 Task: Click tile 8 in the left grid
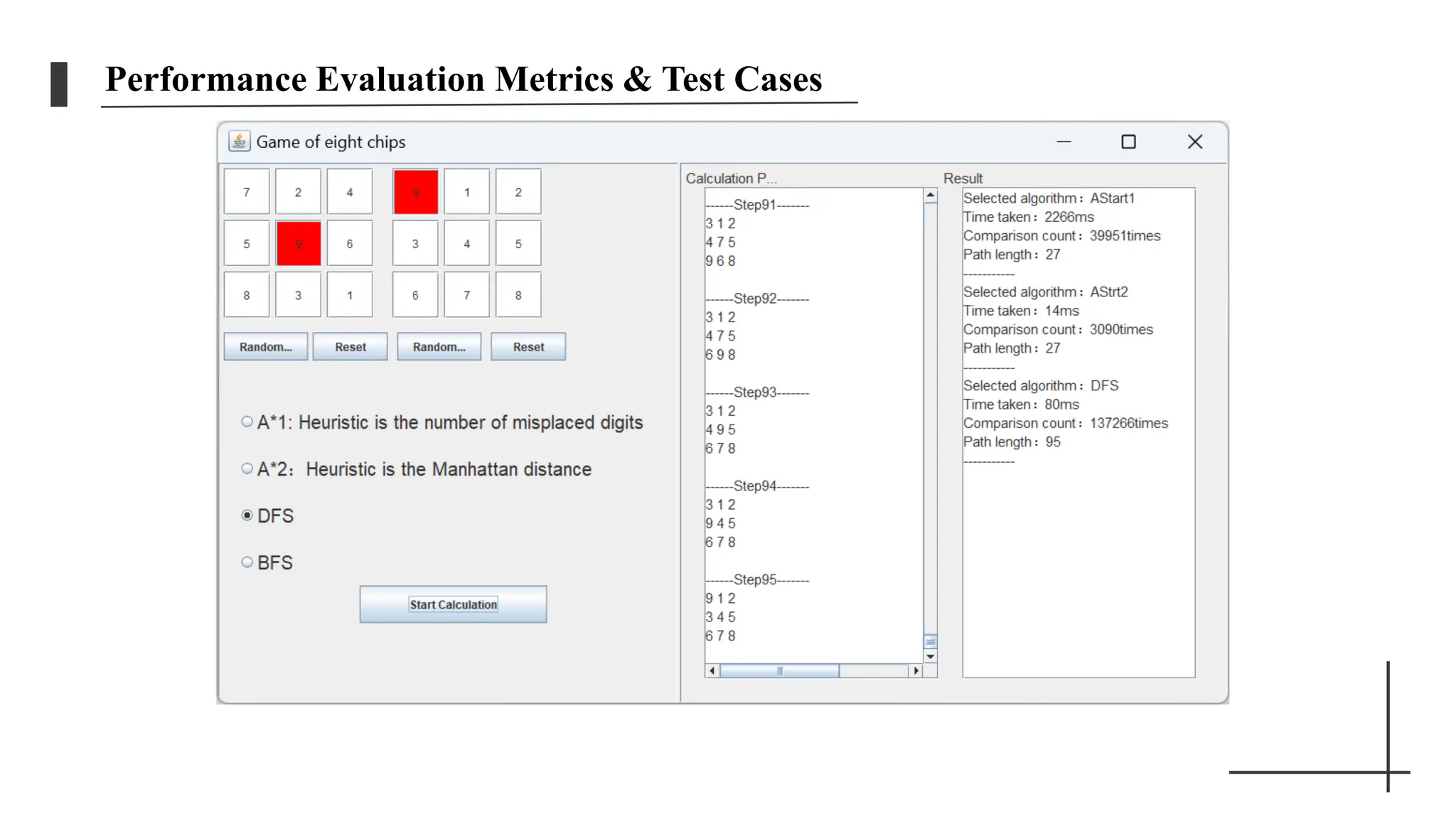point(247,294)
